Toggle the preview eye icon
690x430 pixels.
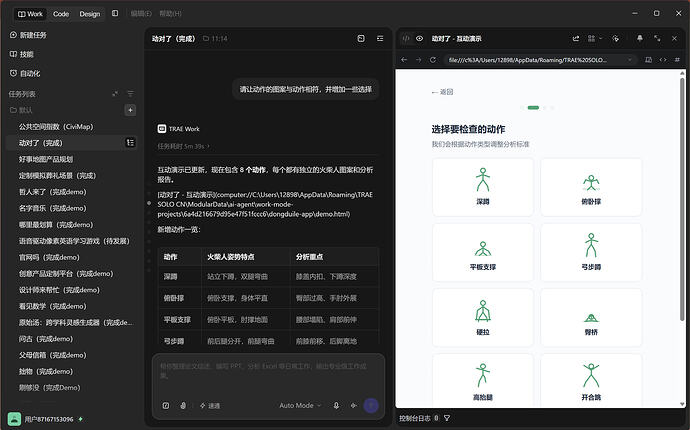pyautogui.click(x=419, y=39)
